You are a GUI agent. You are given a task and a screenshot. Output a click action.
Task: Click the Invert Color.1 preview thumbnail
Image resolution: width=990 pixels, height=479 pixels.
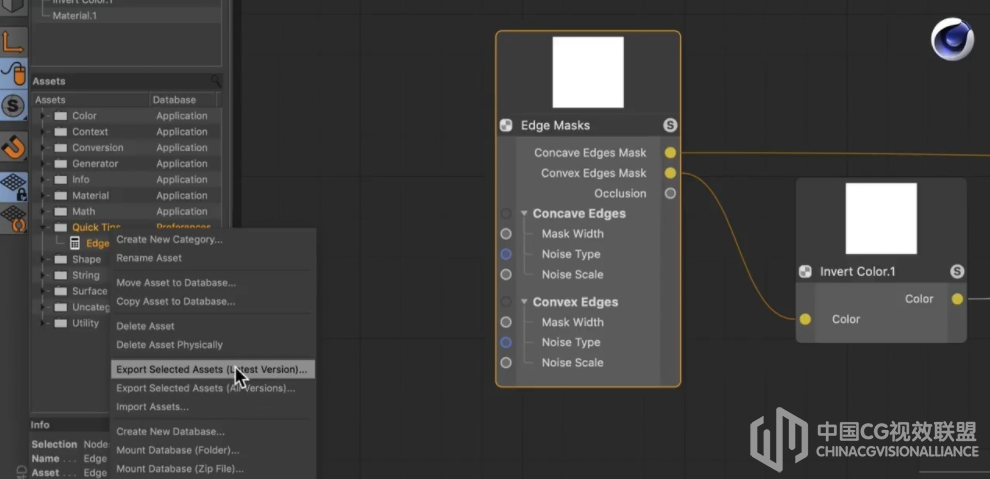point(881,218)
